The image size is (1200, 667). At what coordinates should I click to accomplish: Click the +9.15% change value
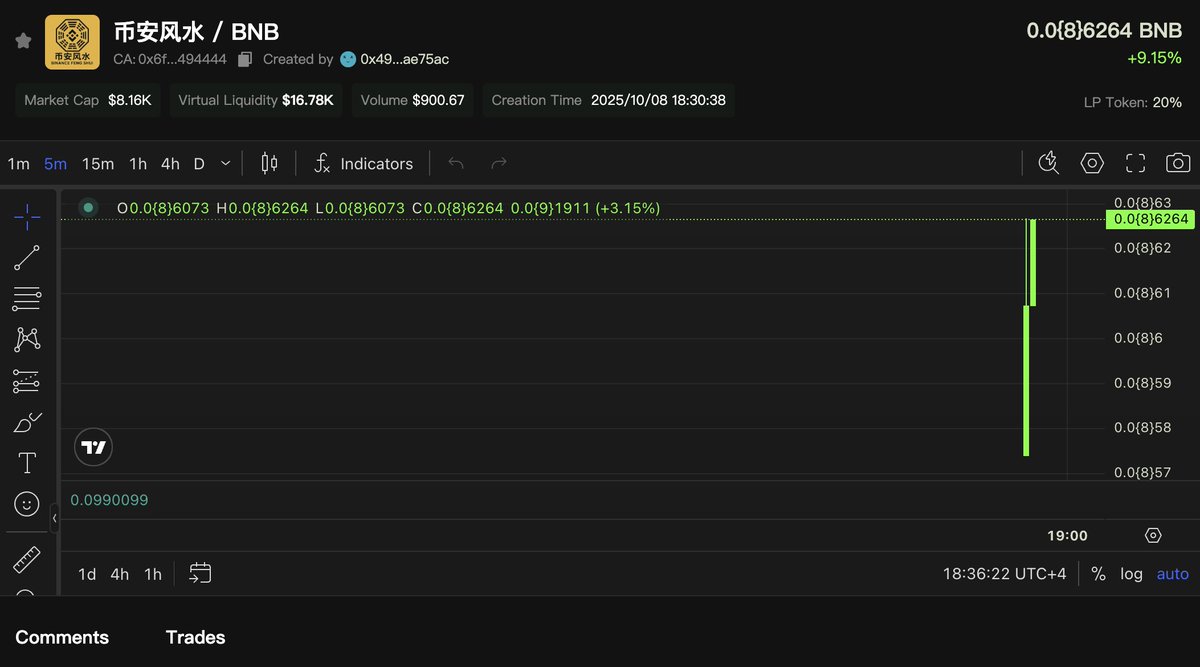[x=1154, y=58]
